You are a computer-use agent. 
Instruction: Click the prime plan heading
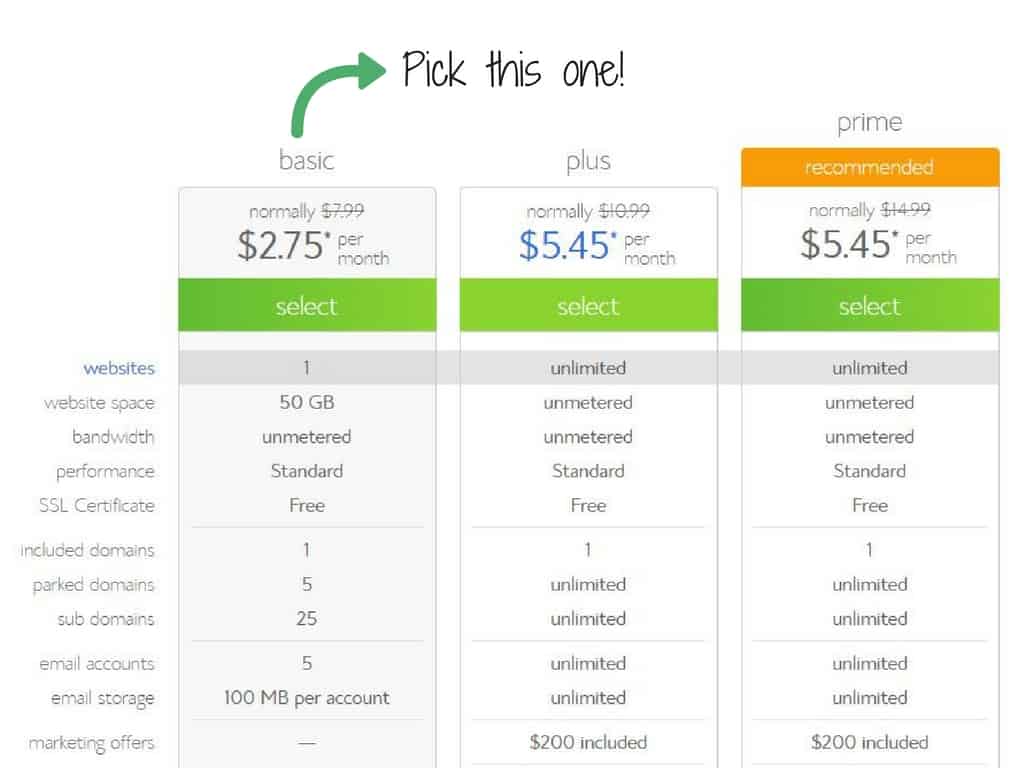pos(870,123)
